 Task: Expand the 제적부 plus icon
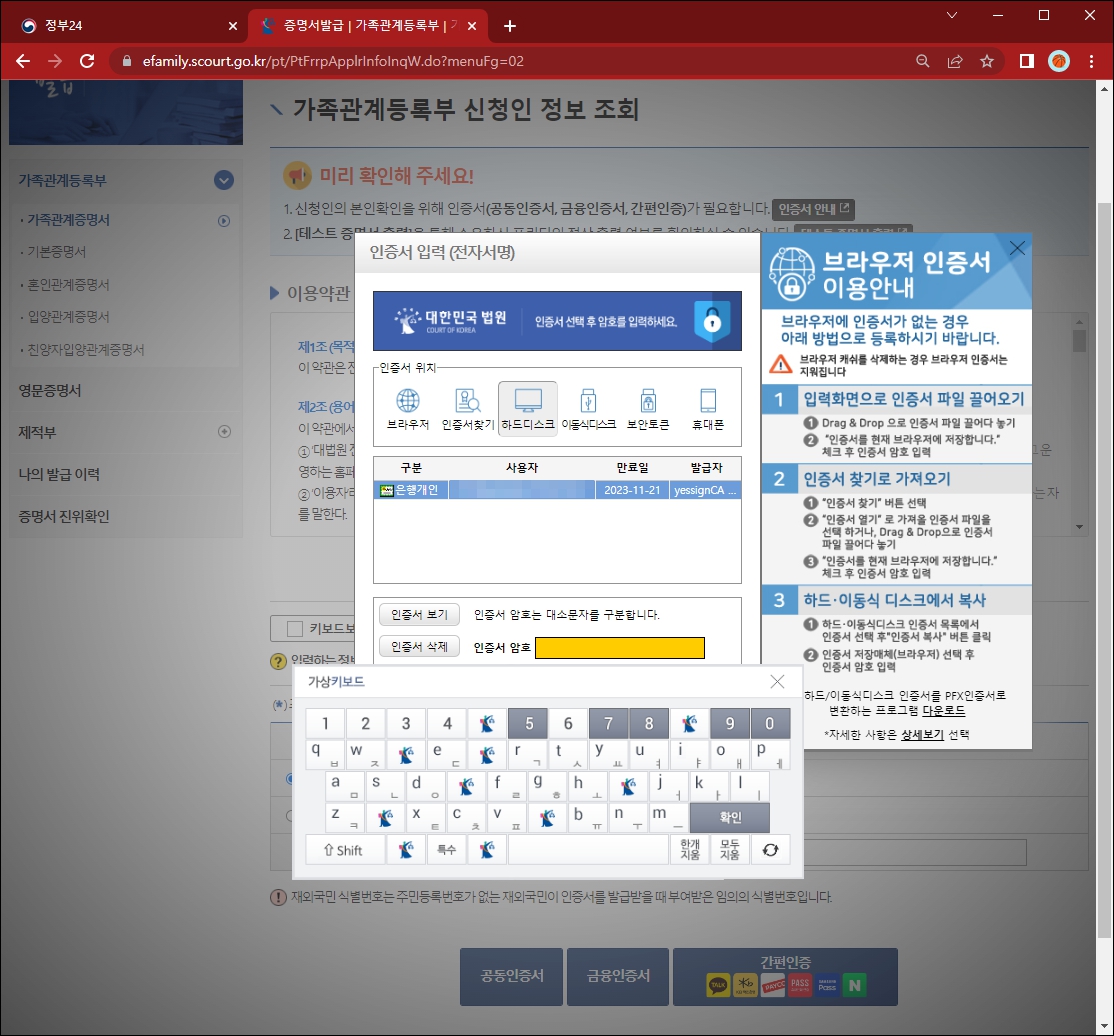[225, 431]
